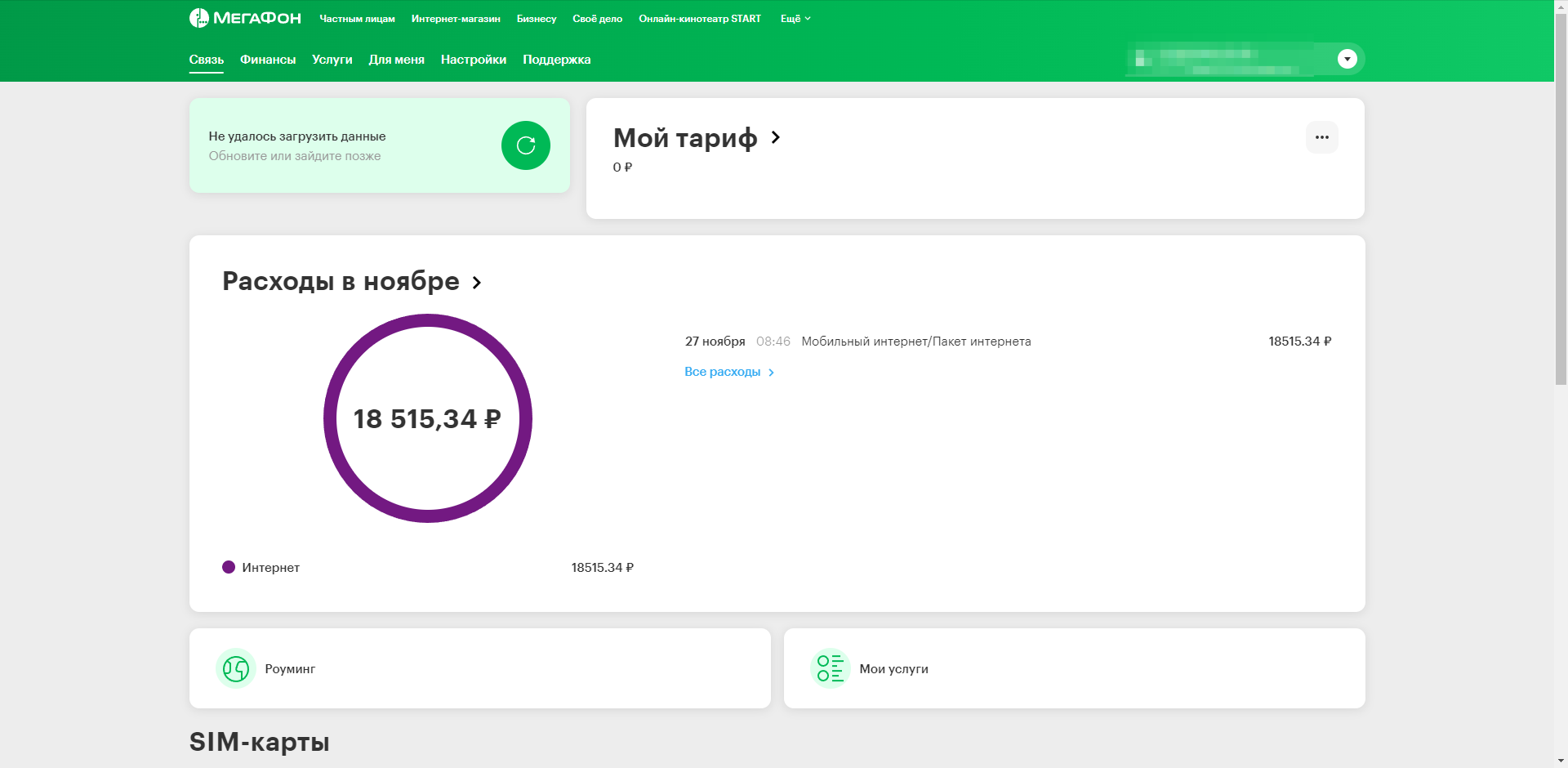Viewport: 1568px width, 768px height.
Task: Go to Частным лицам section
Action: coord(357,19)
